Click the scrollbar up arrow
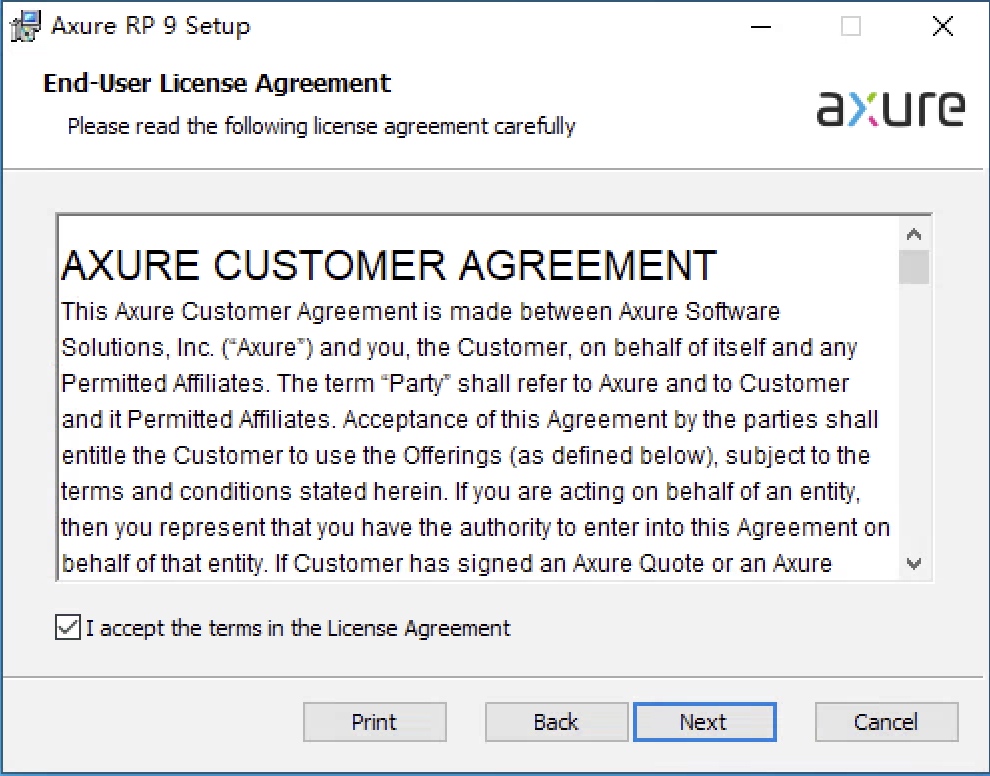Screen dimensions: 990x776 coord(914,233)
